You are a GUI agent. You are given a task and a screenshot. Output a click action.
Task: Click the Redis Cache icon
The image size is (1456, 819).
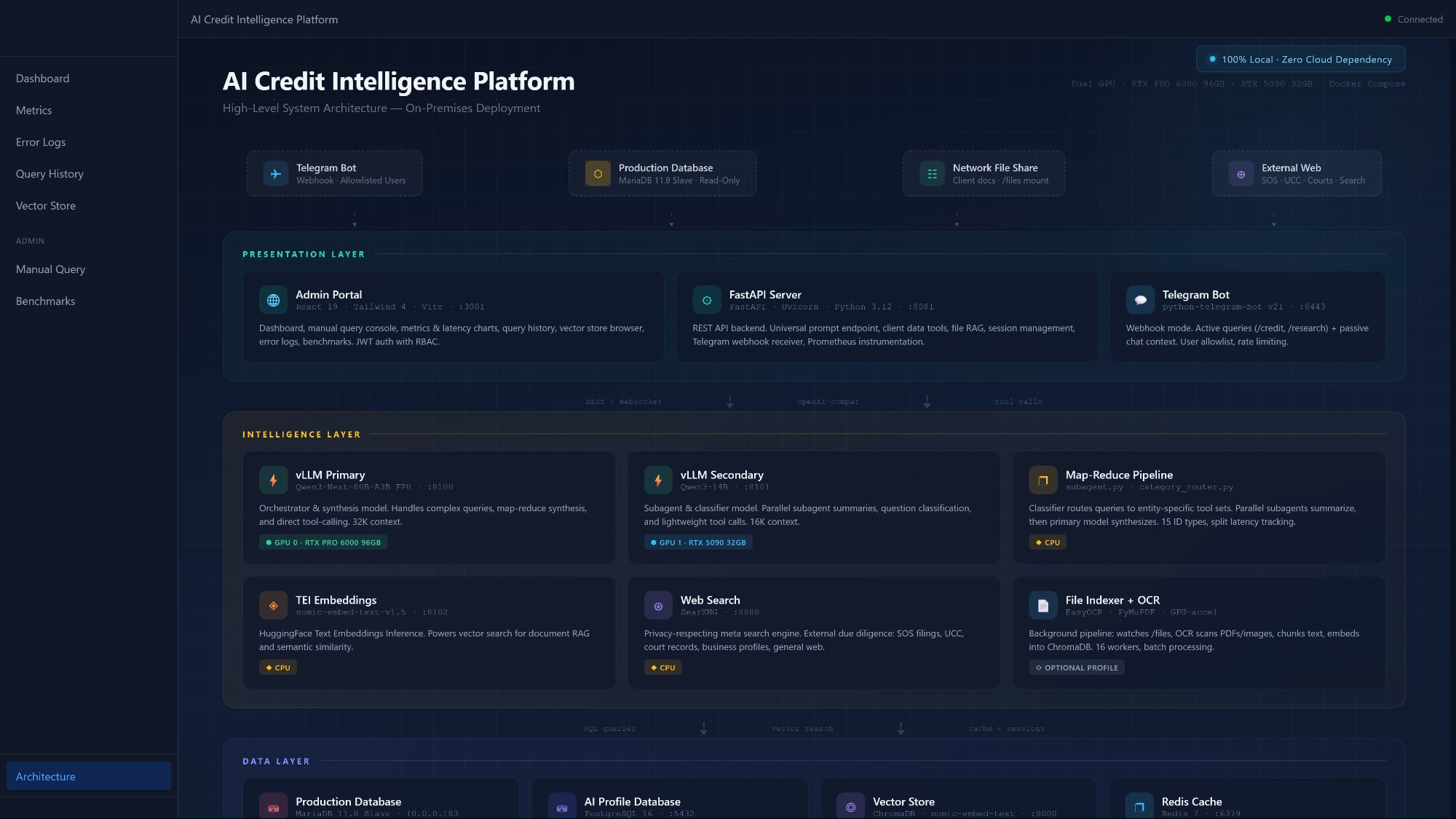[x=1139, y=807]
